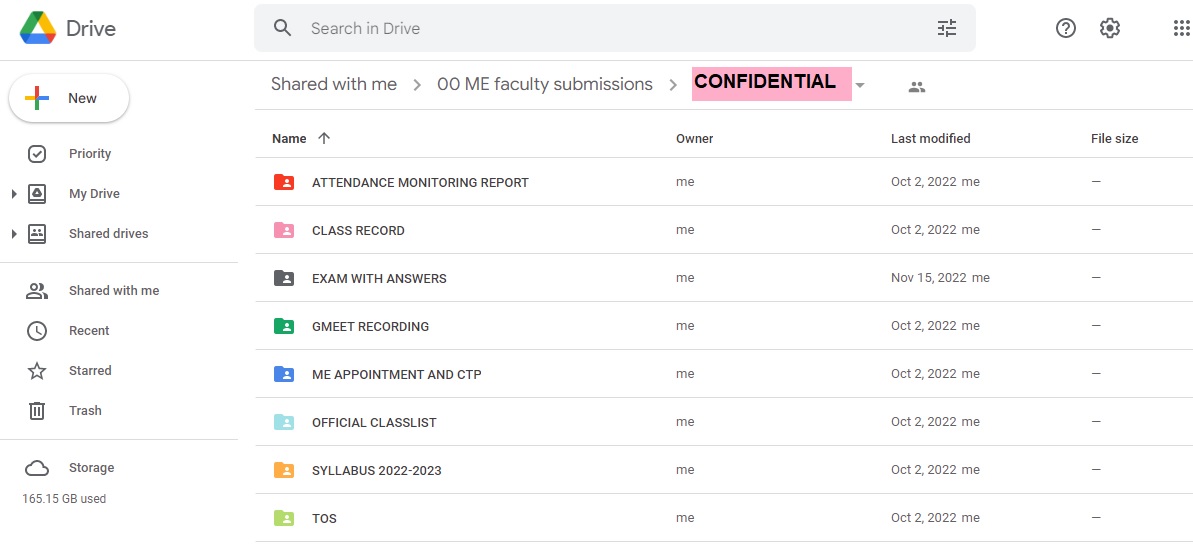Click the green GMEET RECORDING folder icon
The width and height of the screenshot is (1193, 550).
[284, 326]
